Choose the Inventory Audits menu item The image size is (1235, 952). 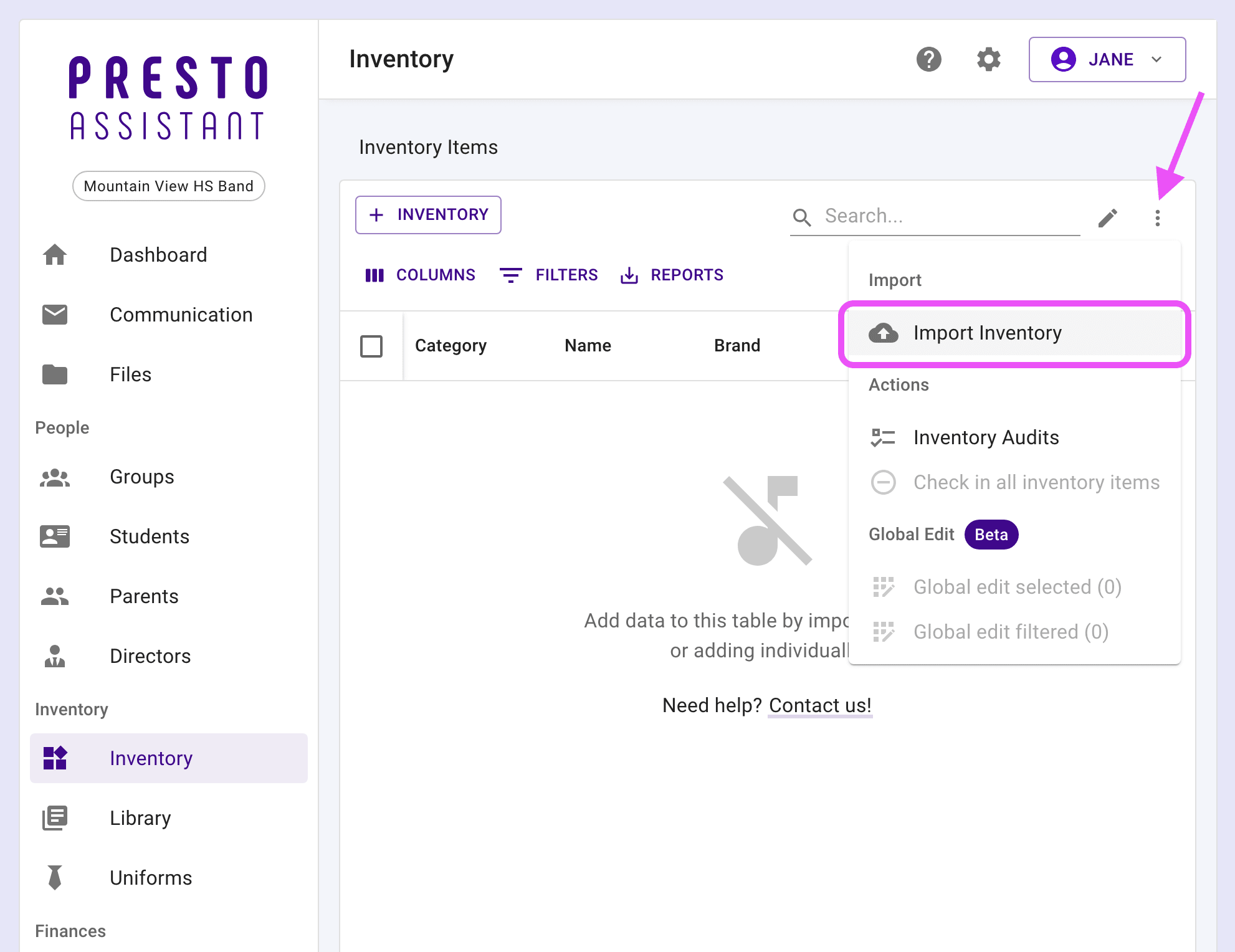pyautogui.click(x=986, y=437)
